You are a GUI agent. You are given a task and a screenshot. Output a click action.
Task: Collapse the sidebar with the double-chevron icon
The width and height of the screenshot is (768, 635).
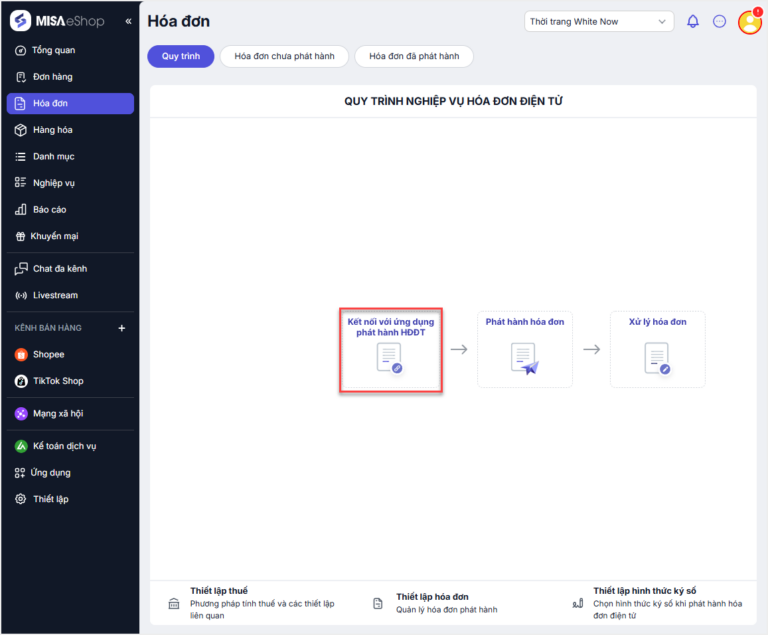[x=128, y=21]
